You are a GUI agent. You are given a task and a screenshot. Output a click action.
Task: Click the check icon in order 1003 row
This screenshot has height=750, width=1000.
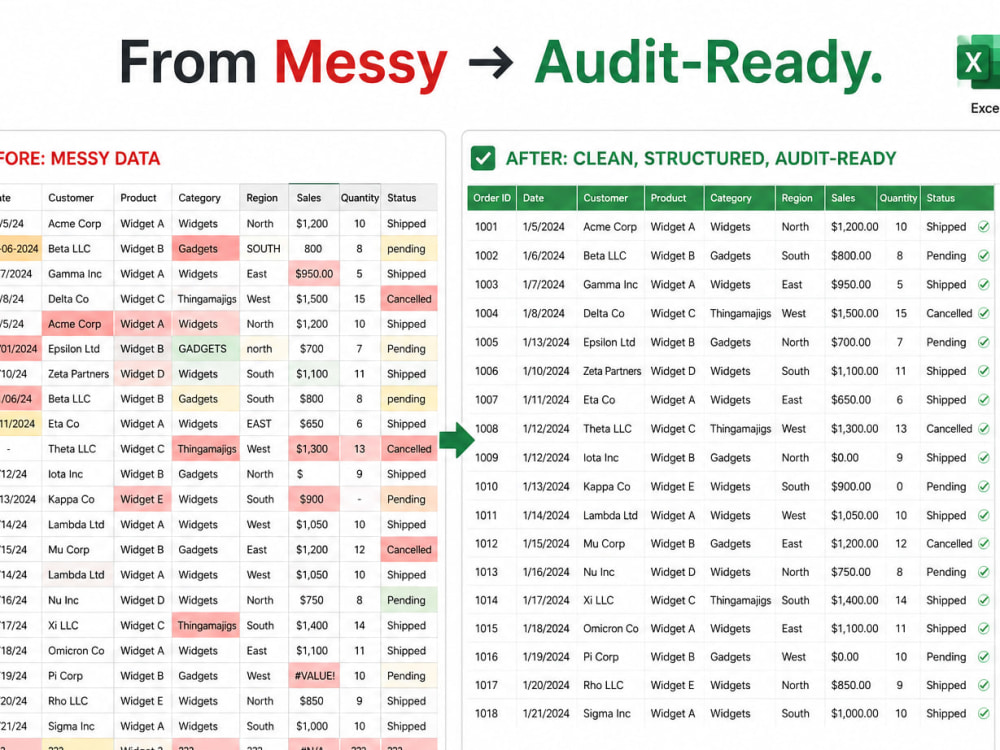(983, 284)
